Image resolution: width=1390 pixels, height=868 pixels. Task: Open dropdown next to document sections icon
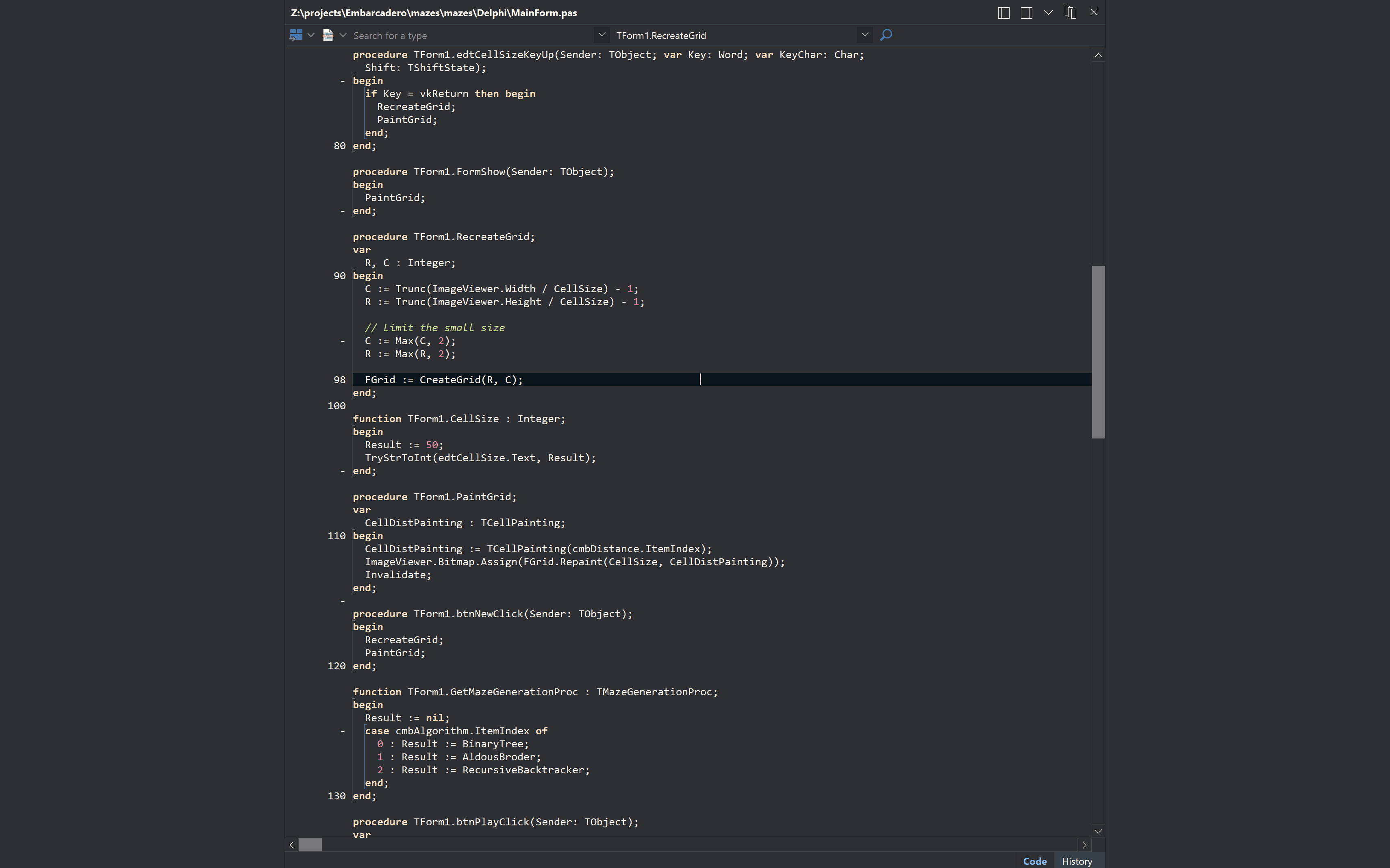point(343,35)
